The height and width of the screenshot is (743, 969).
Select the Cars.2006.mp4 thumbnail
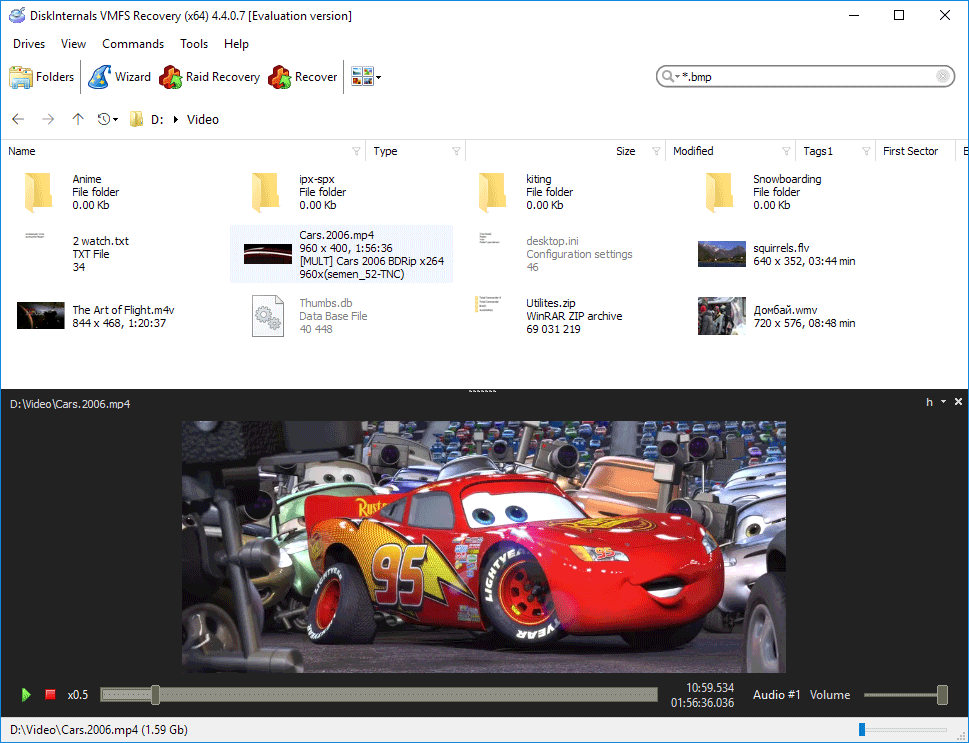(x=268, y=254)
